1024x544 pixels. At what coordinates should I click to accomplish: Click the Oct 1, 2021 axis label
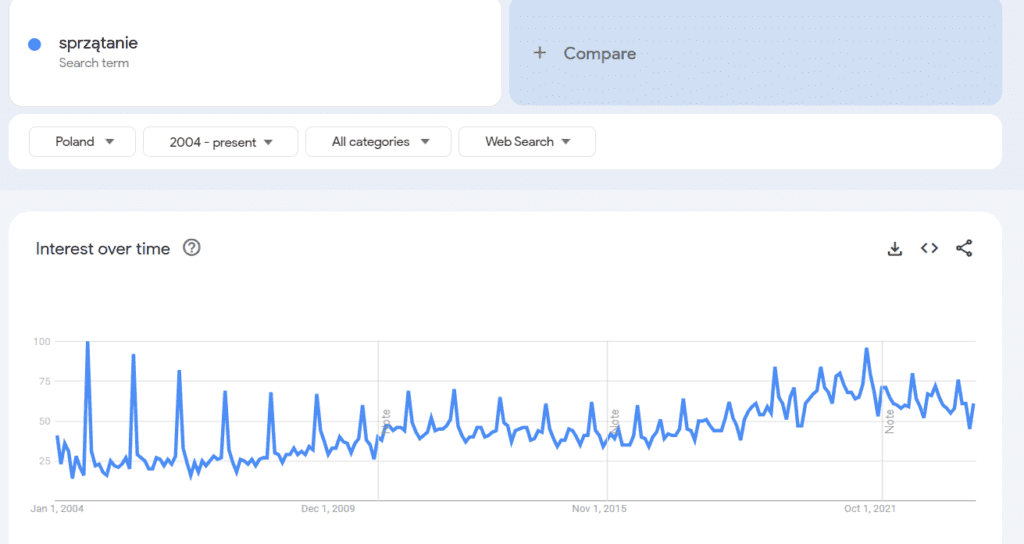[870, 509]
